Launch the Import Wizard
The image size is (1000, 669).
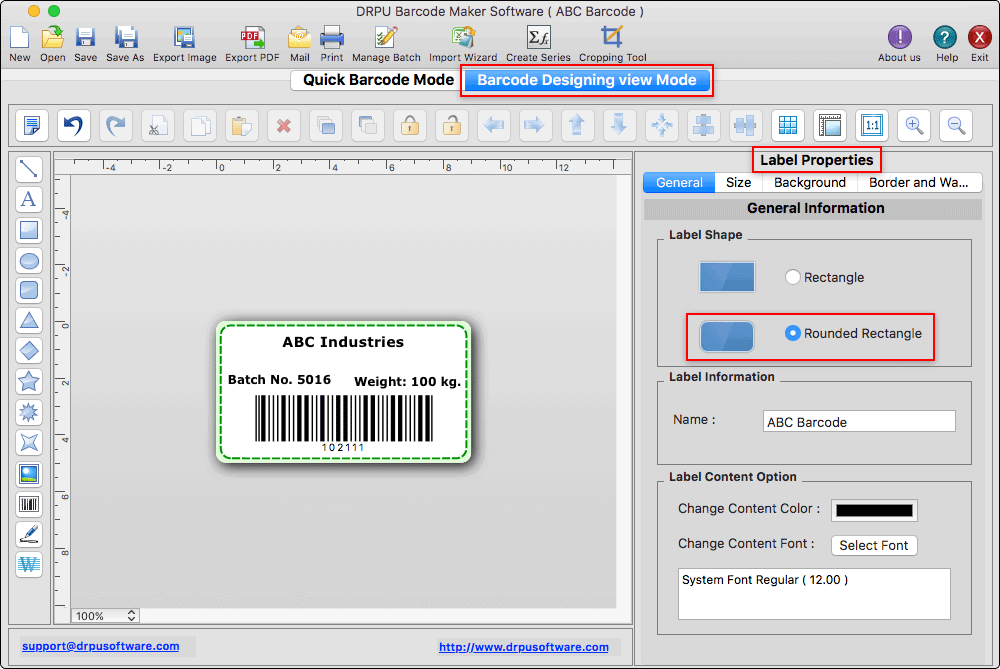[x=463, y=43]
